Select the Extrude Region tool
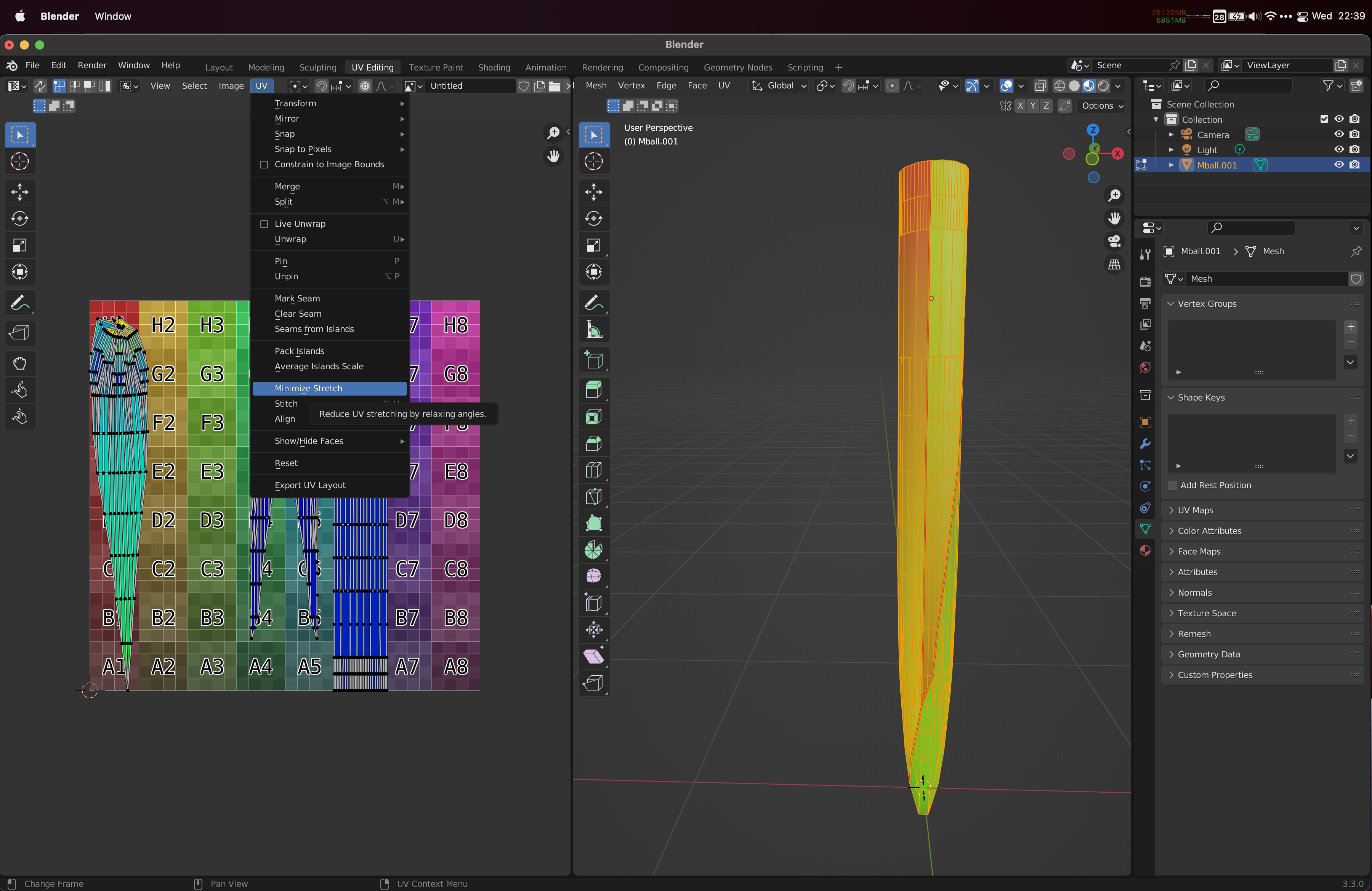 pyautogui.click(x=594, y=390)
